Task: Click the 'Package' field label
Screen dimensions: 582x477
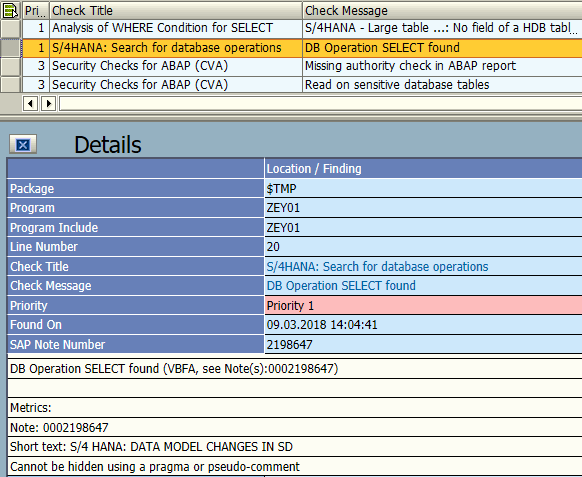Action: point(135,189)
